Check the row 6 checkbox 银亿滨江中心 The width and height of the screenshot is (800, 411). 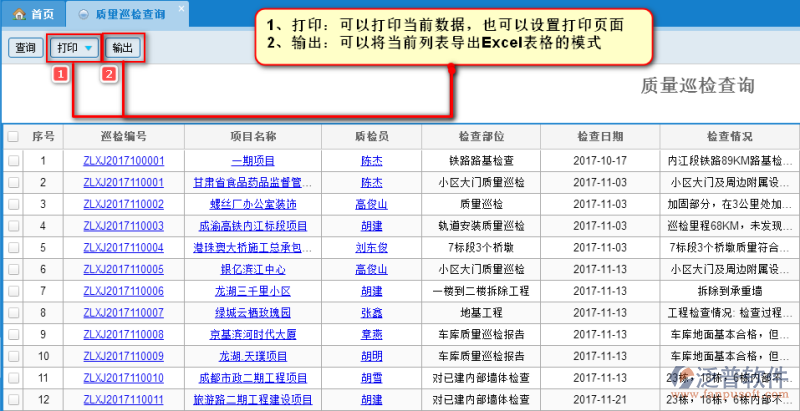tap(13, 270)
